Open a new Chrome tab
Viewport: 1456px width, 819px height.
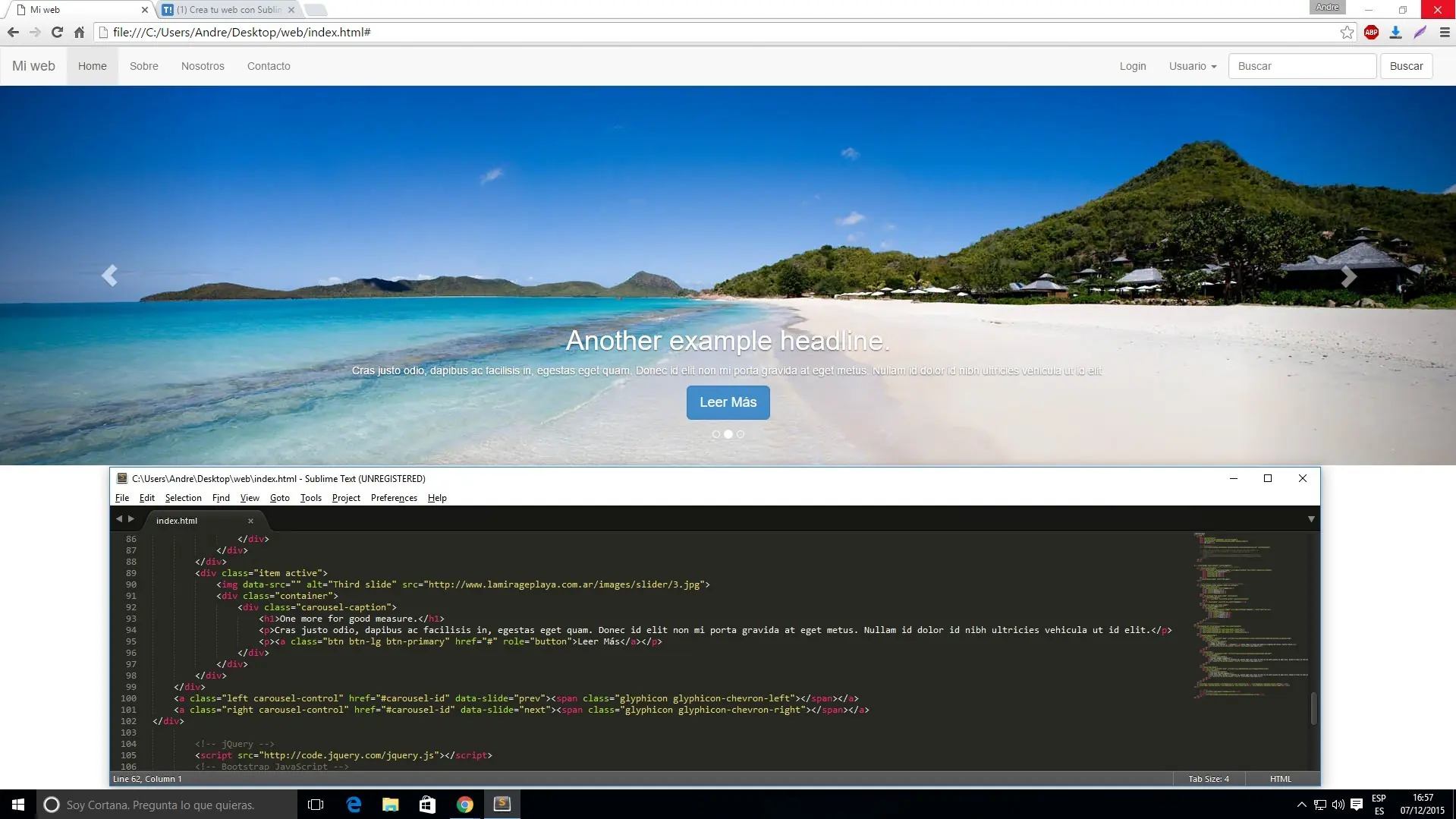coord(316,10)
